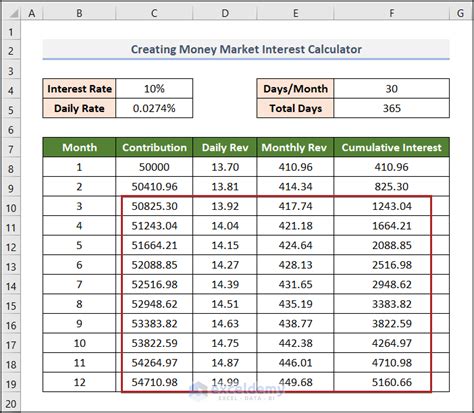This screenshot has width=474, height=413.
Task: Select row 2 header
Action: [x=11, y=51]
